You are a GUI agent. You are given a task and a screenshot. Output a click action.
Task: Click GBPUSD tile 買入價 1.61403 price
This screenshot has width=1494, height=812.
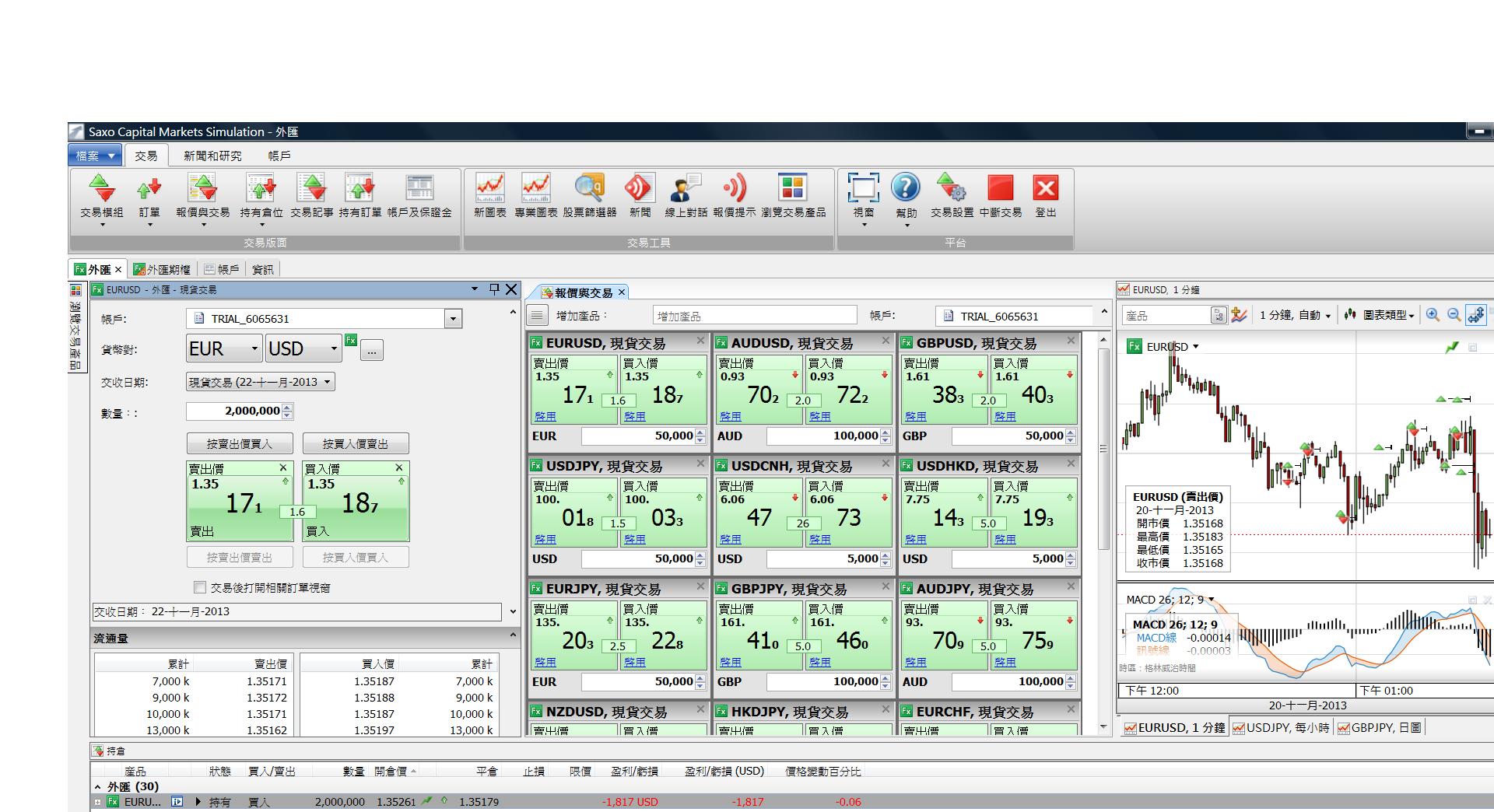tap(1034, 389)
